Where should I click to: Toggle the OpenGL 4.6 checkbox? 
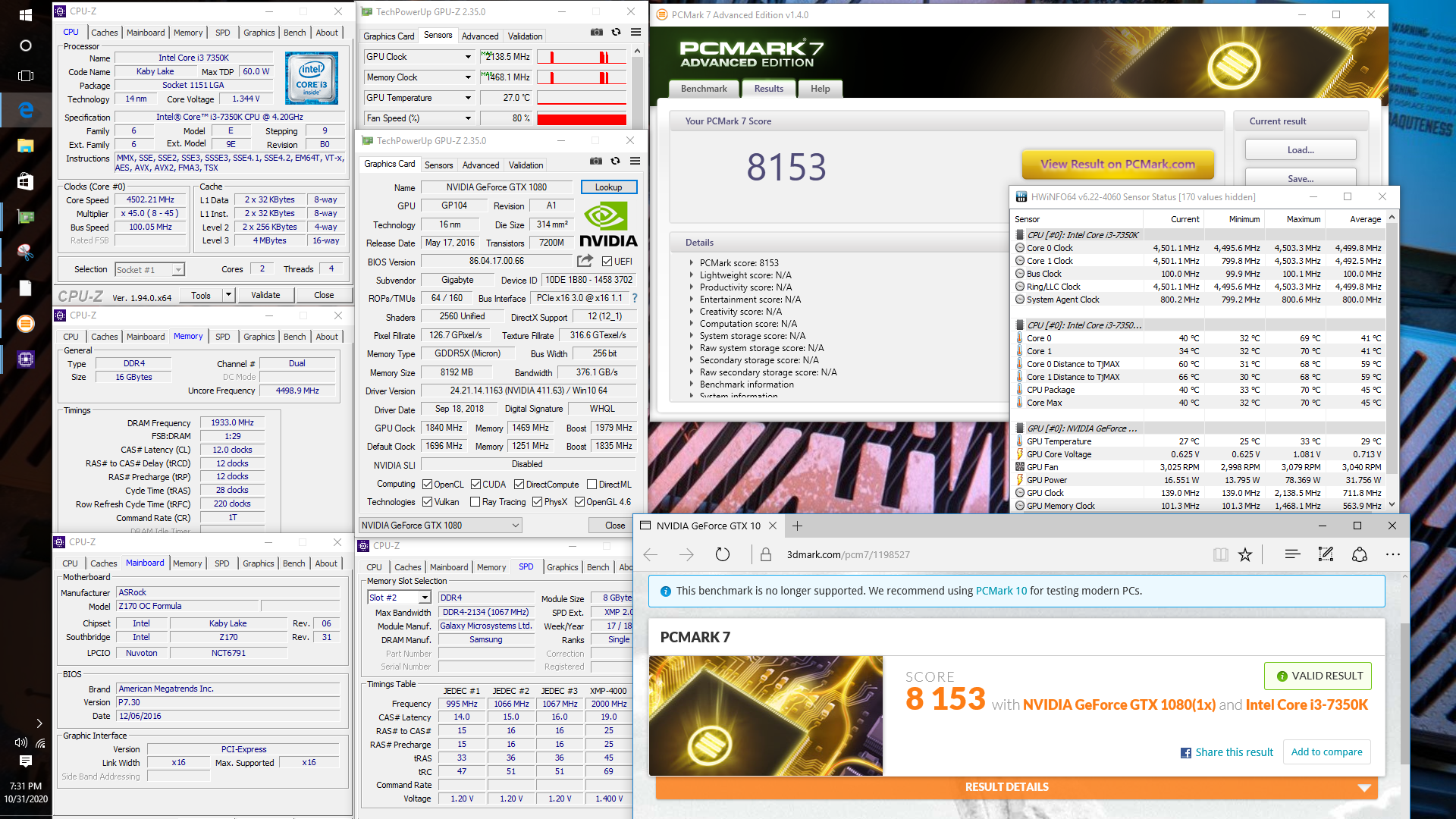coord(579,502)
